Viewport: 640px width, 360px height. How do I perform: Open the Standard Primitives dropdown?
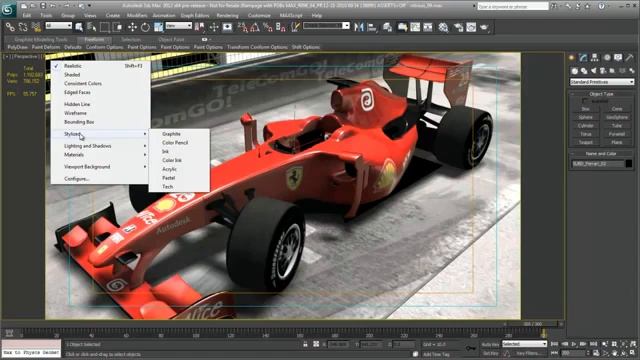602,82
